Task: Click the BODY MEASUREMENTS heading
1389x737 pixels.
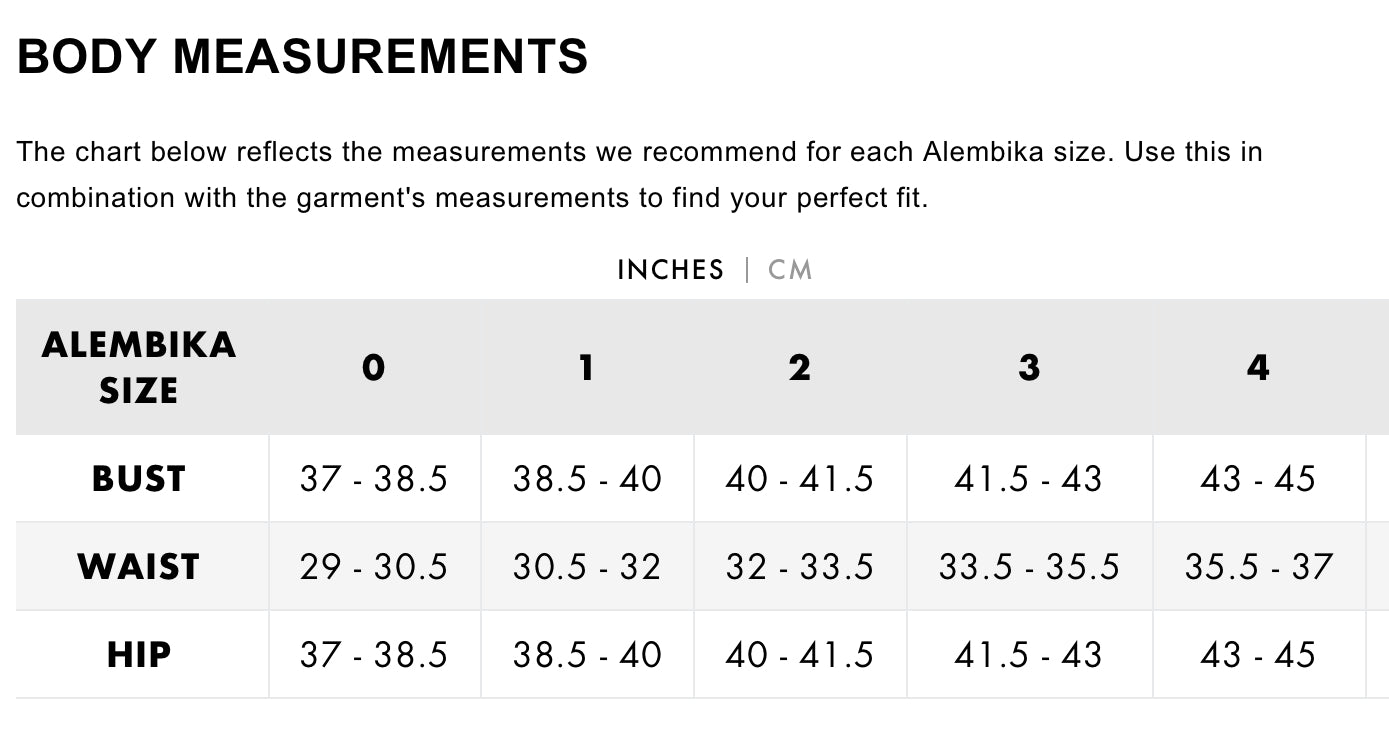Action: pos(303,56)
